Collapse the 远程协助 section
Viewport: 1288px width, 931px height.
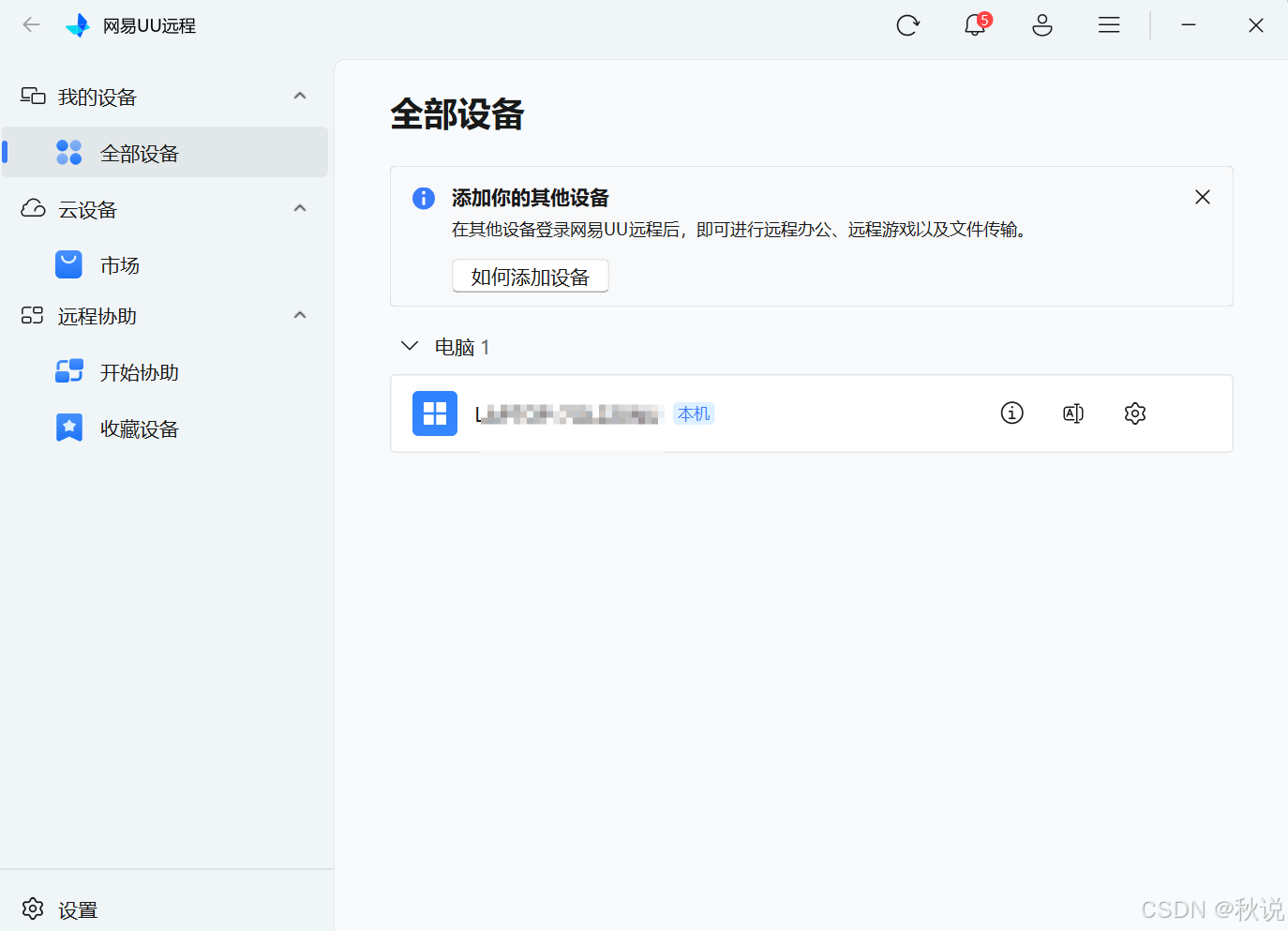(x=300, y=315)
